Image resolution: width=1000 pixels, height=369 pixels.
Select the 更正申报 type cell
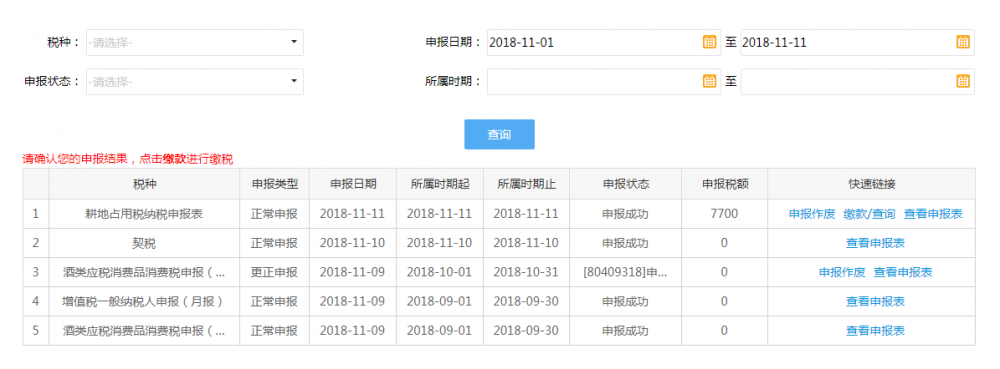pos(274,272)
